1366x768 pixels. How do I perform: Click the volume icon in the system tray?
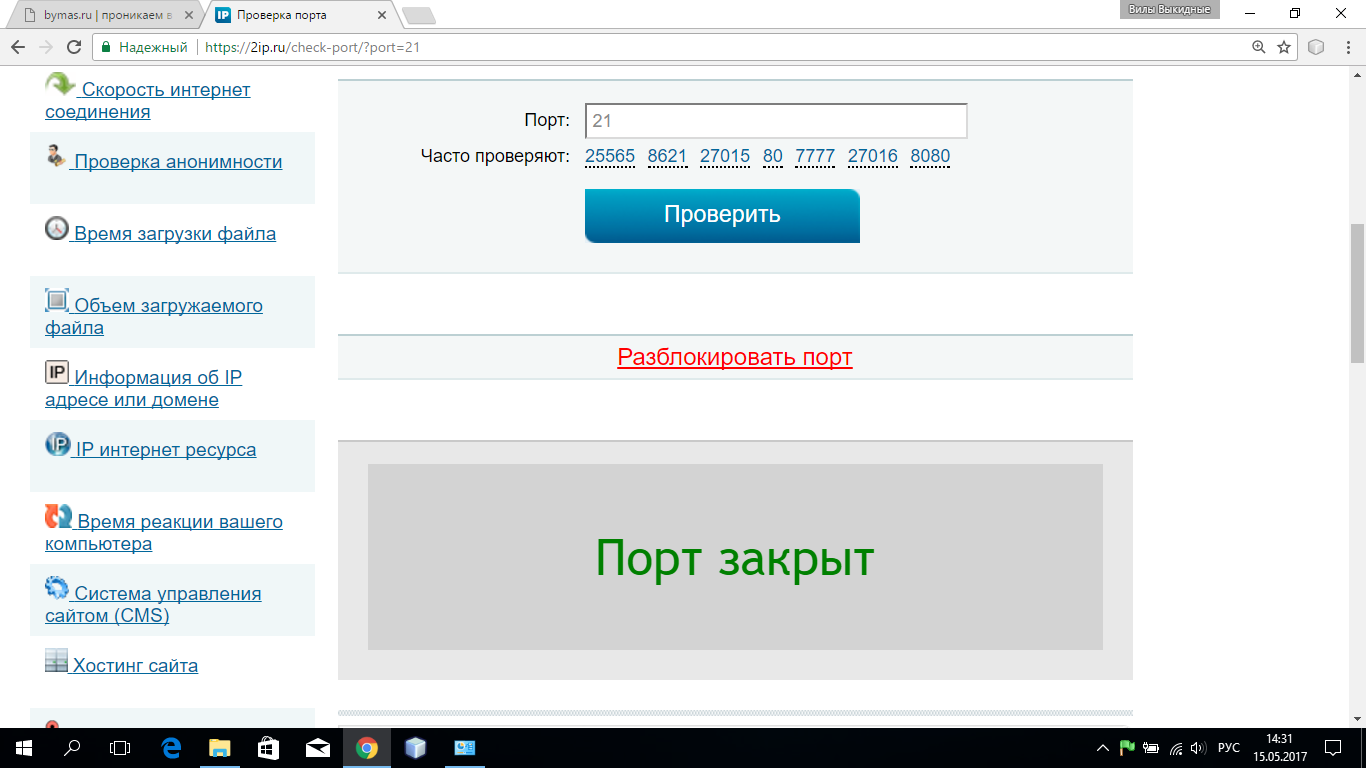tap(1199, 748)
